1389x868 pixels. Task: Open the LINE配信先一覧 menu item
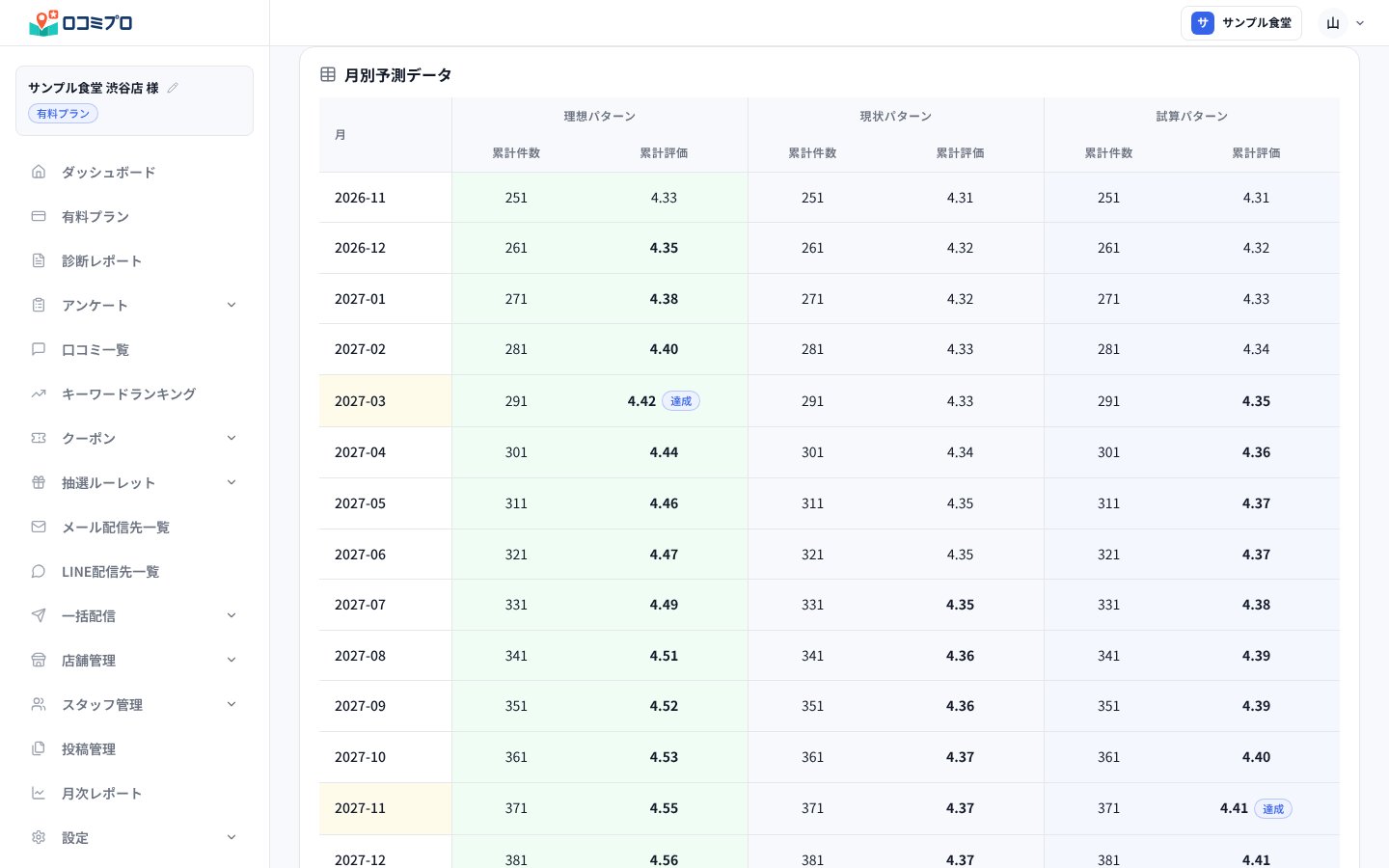pyautogui.click(x=134, y=571)
